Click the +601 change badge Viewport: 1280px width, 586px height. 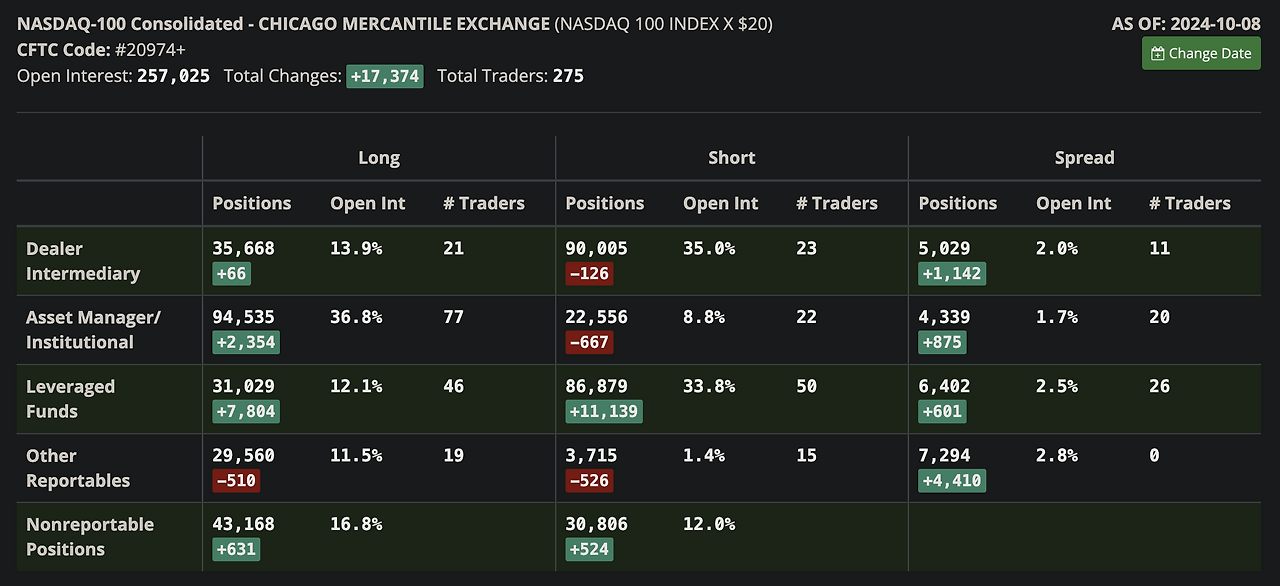point(942,411)
